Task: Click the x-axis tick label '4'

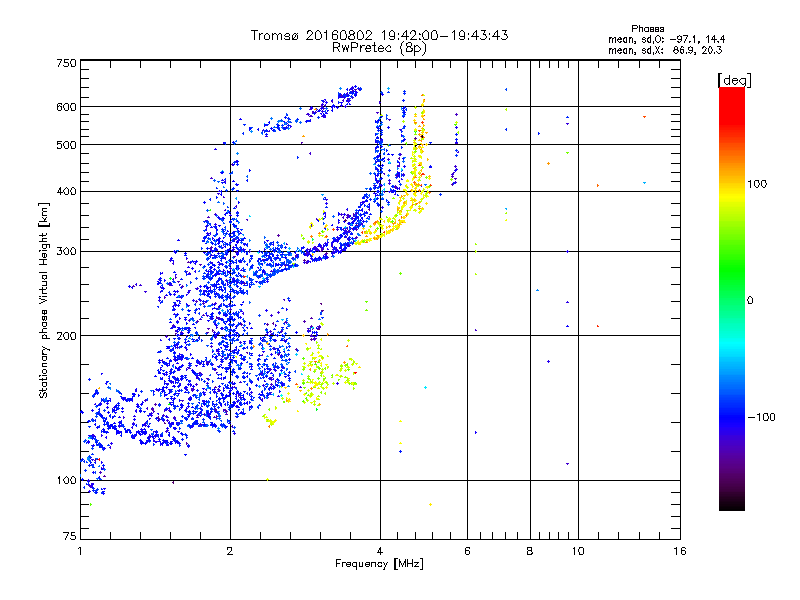Action: 380,551
